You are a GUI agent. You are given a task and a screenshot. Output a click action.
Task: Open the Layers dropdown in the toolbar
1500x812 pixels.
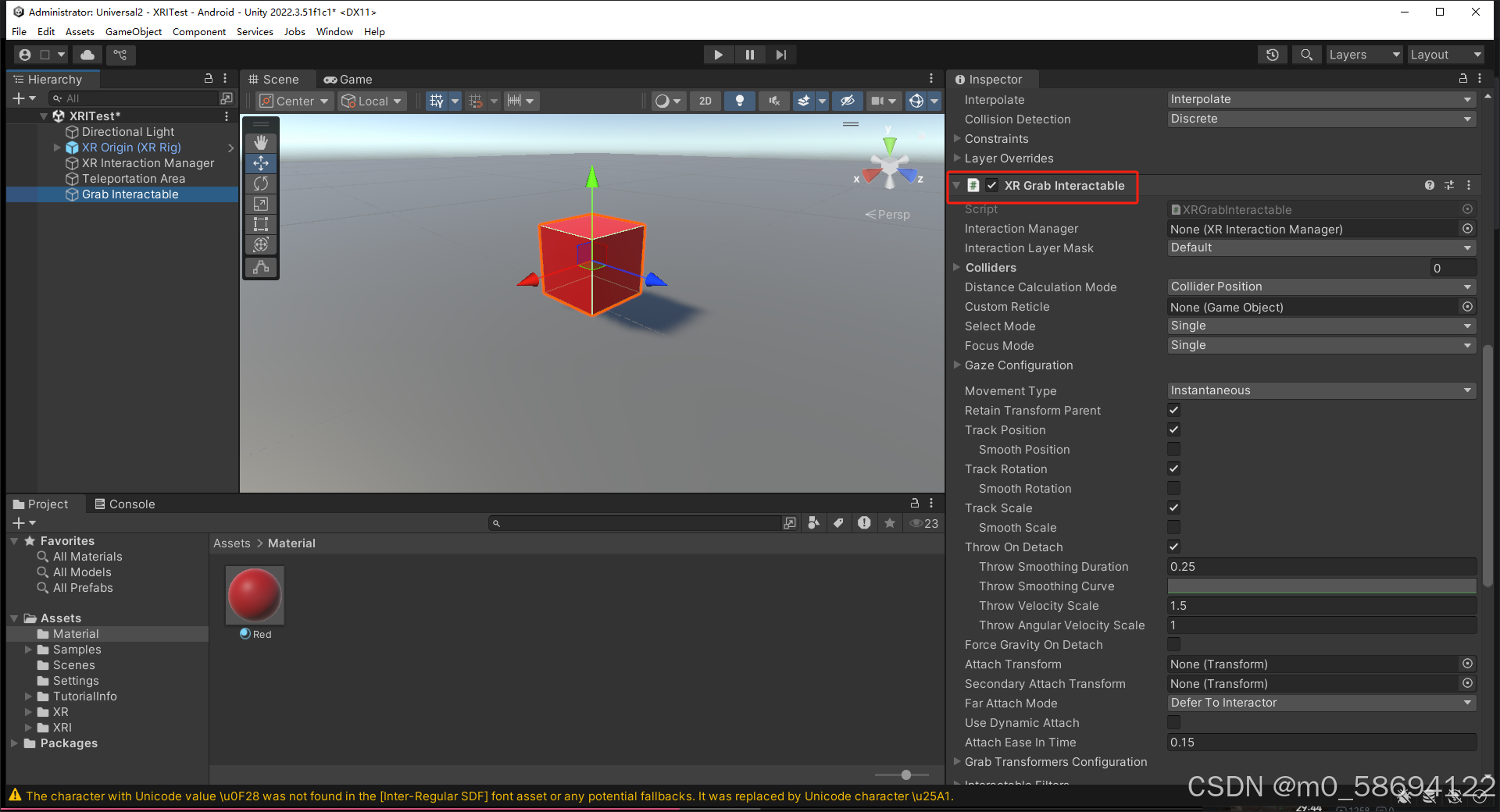coord(1362,55)
